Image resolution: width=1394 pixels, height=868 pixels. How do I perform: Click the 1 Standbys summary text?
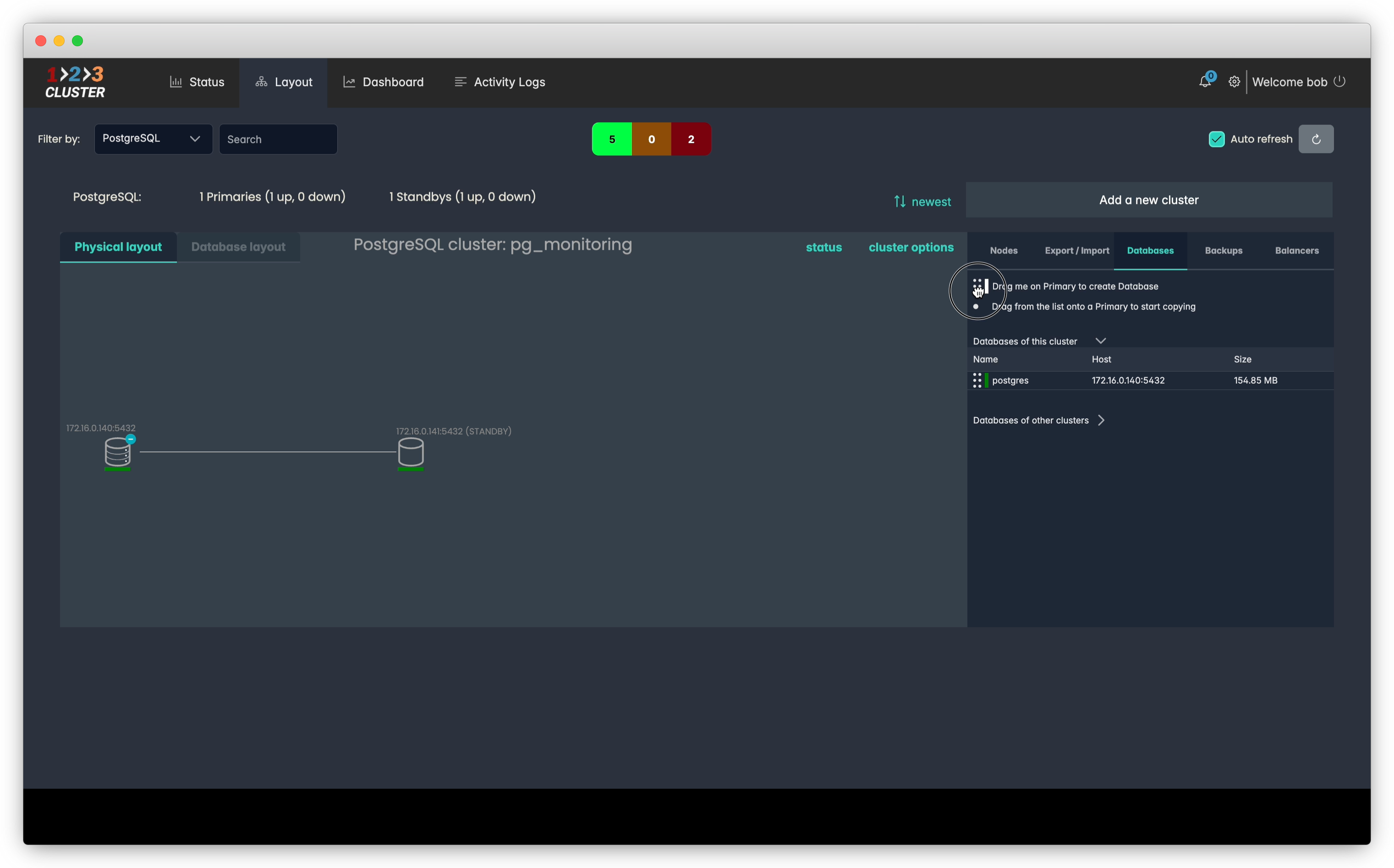(462, 197)
